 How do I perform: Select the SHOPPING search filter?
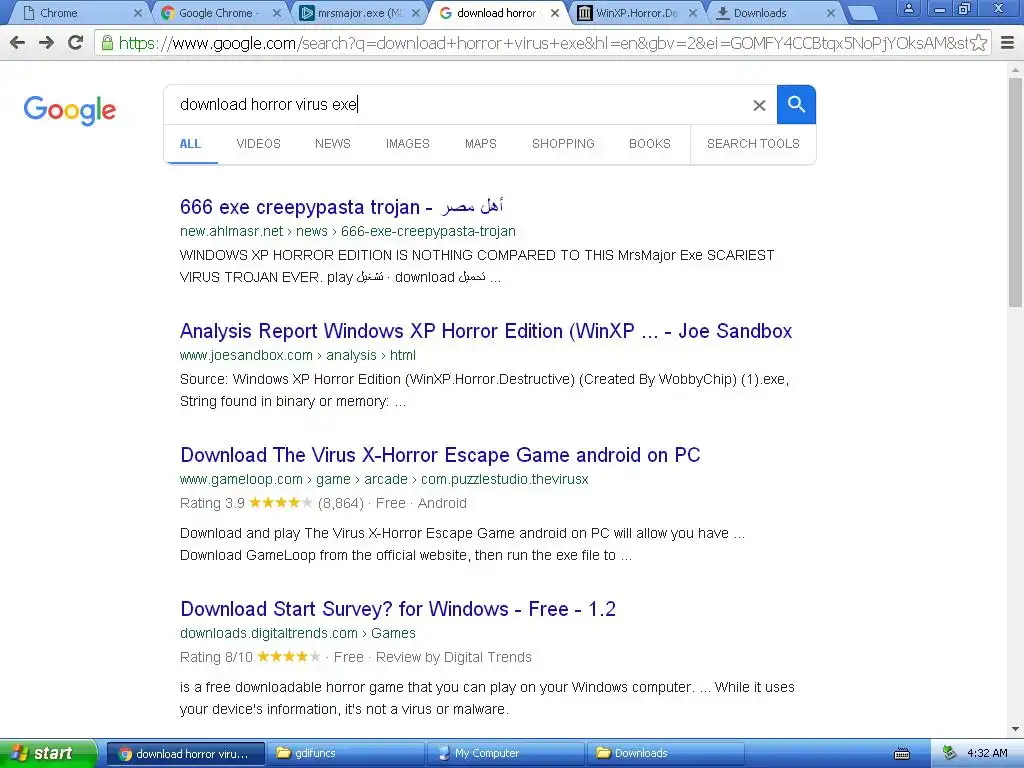pos(563,144)
